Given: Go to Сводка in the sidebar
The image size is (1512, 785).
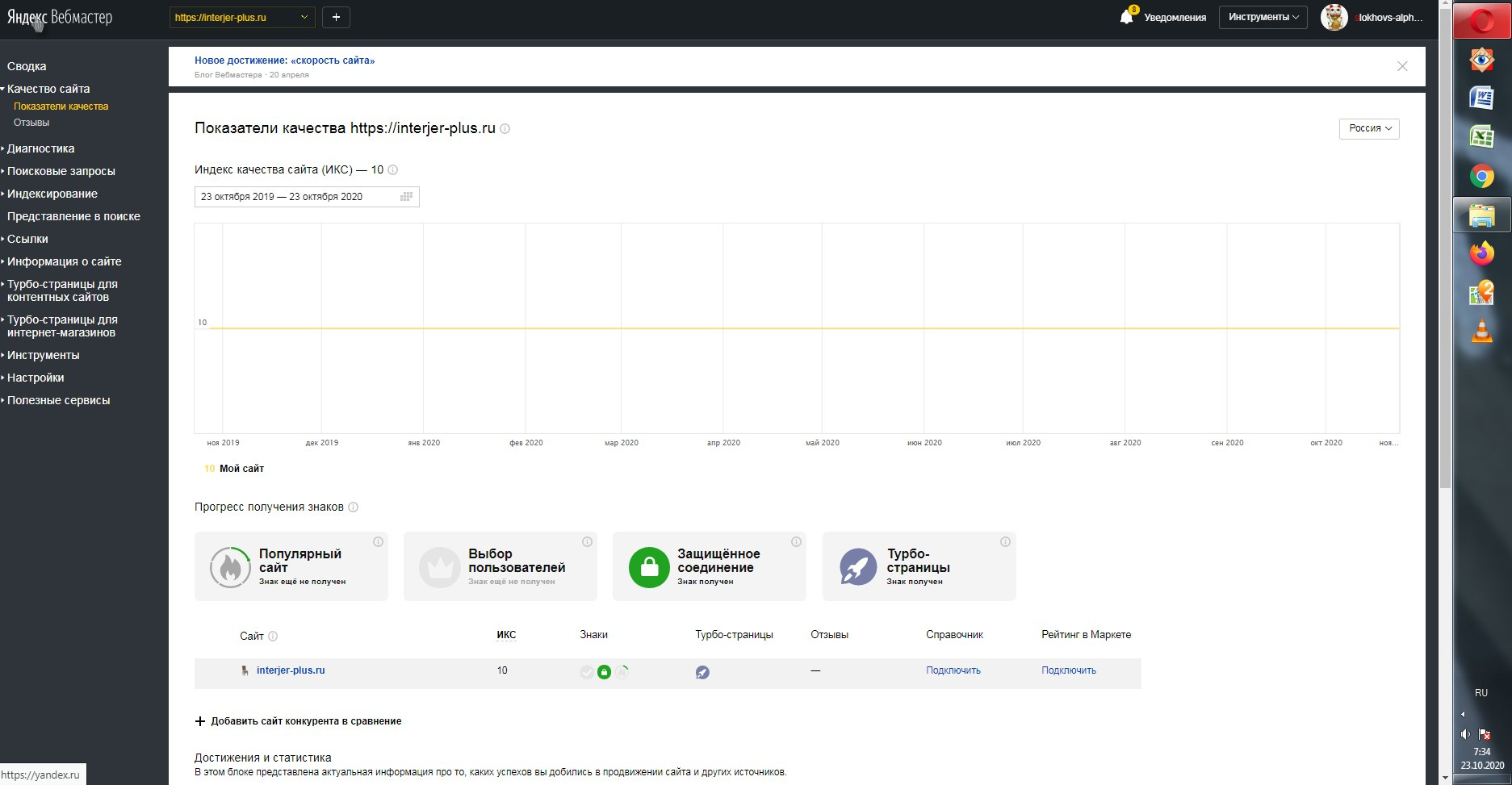Looking at the screenshot, I should click(x=27, y=66).
